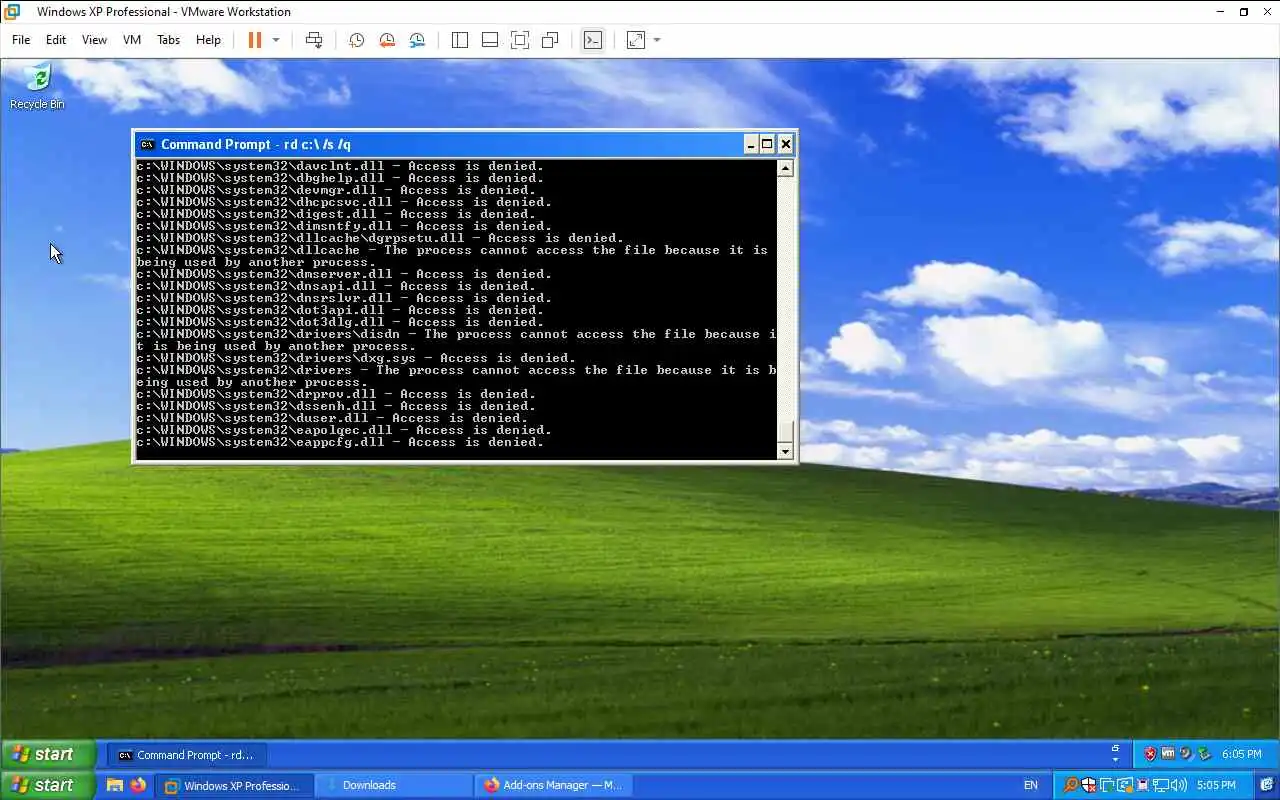Select Command Prompt taskbar button in XP
The height and width of the screenshot is (800, 1280).
coord(186,755)
